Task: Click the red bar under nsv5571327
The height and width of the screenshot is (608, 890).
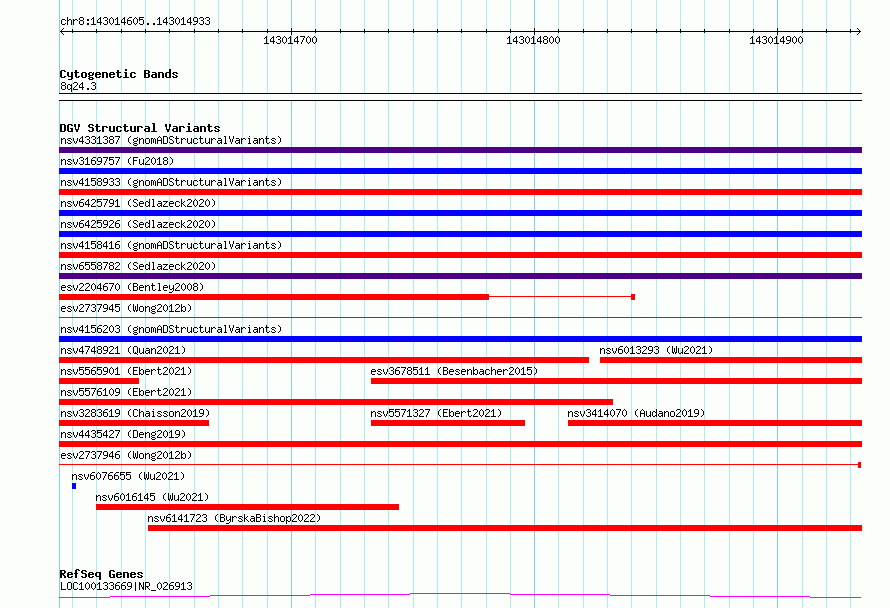Action: tap(448, 423)
